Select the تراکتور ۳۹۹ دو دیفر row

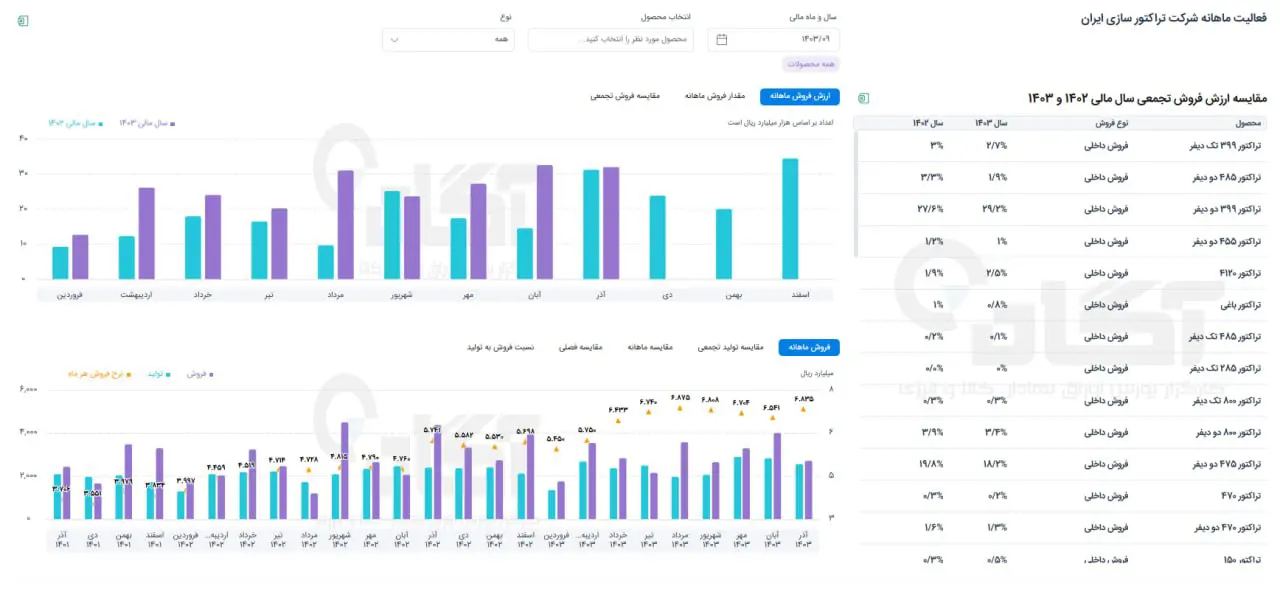point(1061,209)
